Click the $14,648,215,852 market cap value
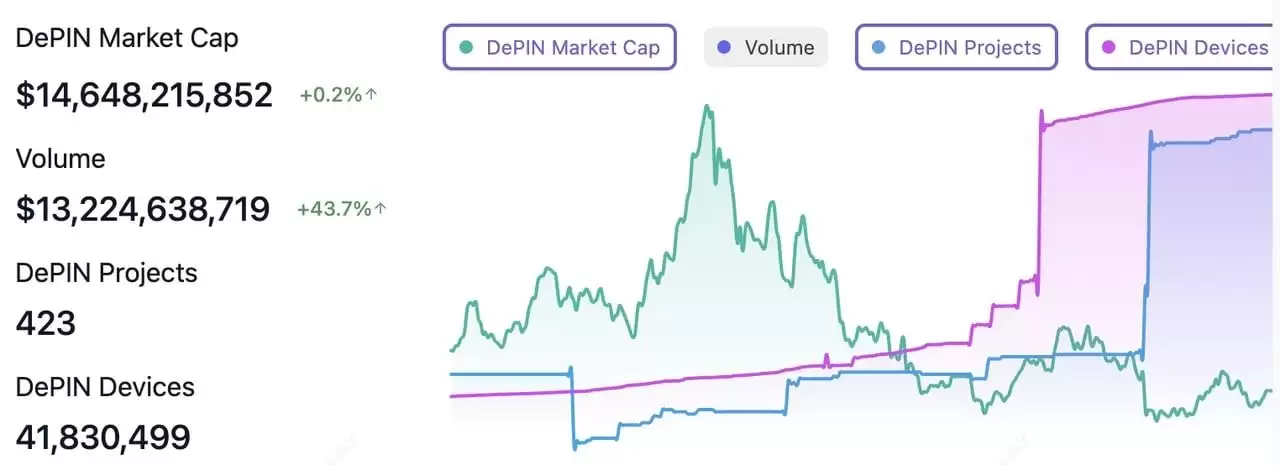The height and width of the screenshot is (465, 1280). (x=144, y=95)
